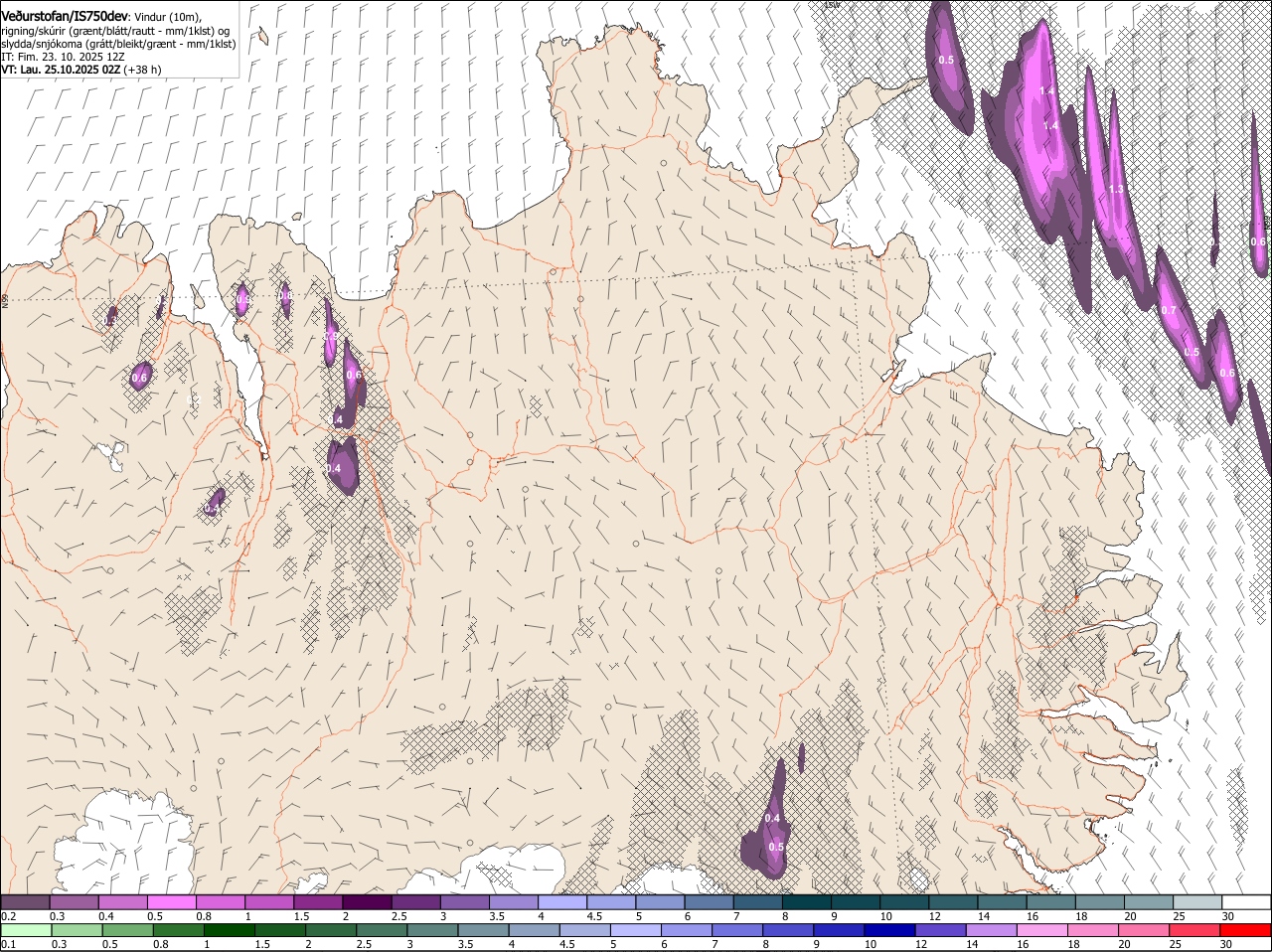Click the 'slydda/snjókoma' legend description line

[x=118, y=44]
